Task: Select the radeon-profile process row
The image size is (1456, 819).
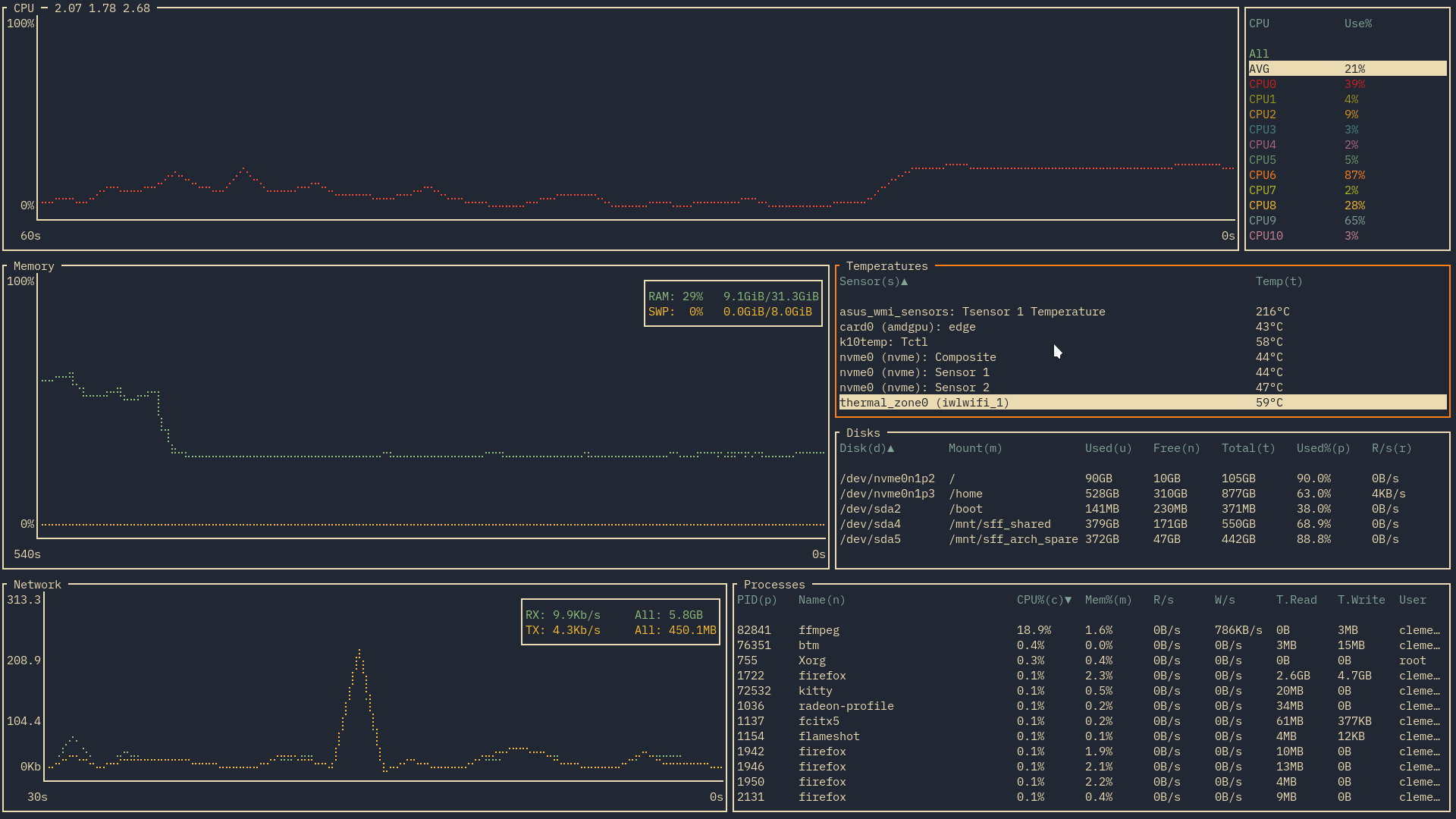Action: [1091, 706]
